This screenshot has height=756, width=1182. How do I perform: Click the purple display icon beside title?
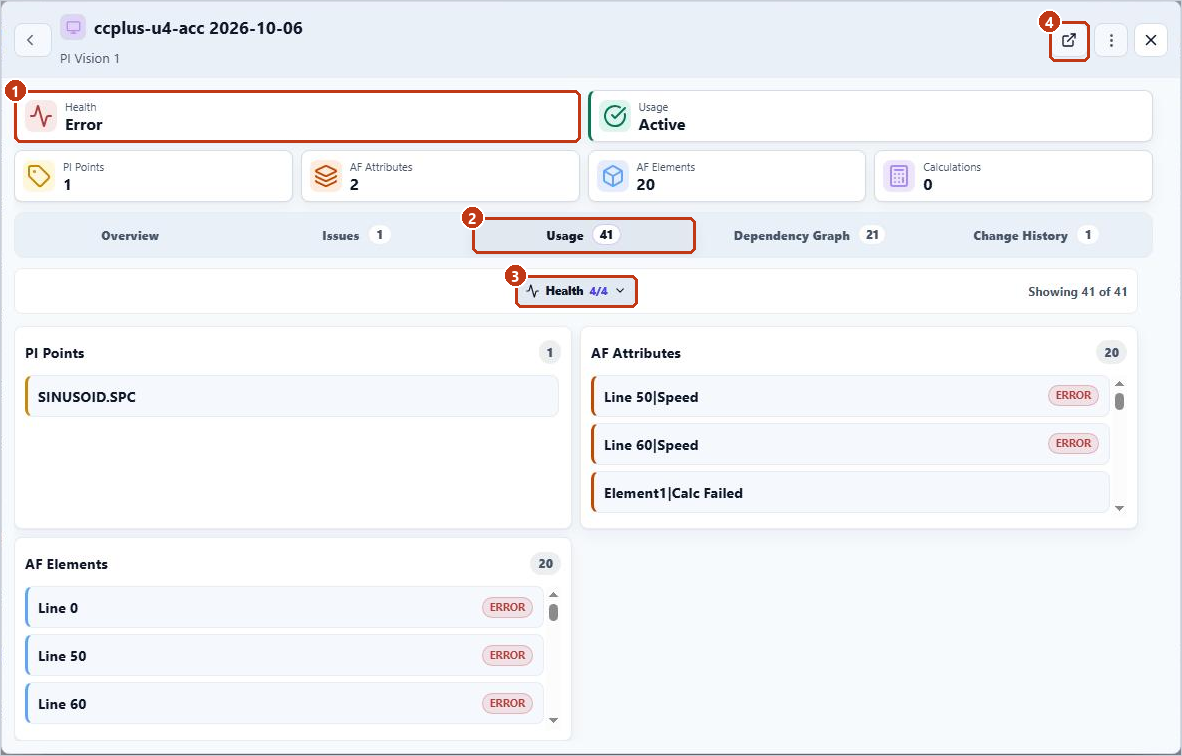coord(73,28)
